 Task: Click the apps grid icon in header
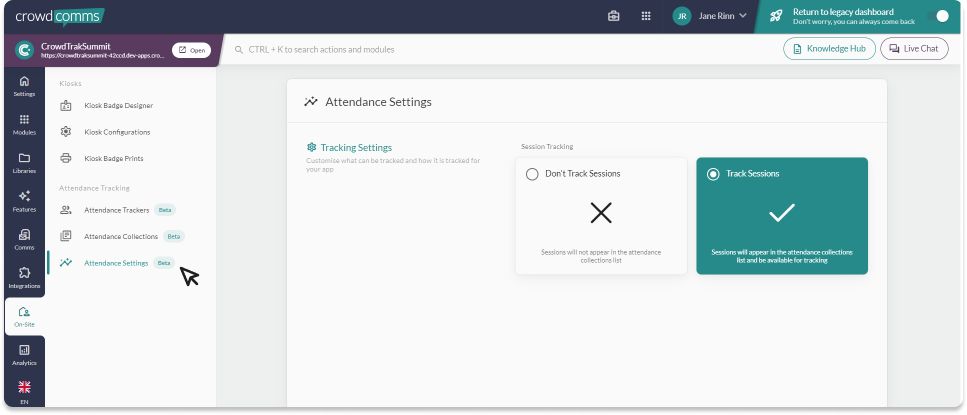(646, 16)
